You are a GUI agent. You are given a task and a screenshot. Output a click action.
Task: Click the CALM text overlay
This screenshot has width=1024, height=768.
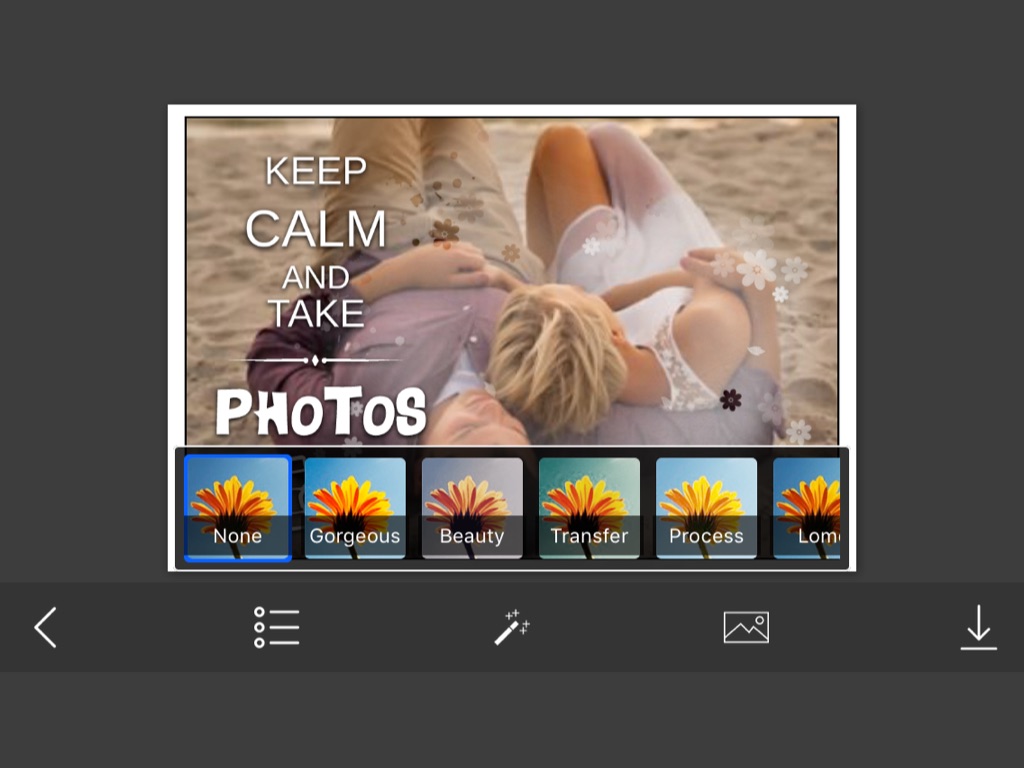click(316, 230)
